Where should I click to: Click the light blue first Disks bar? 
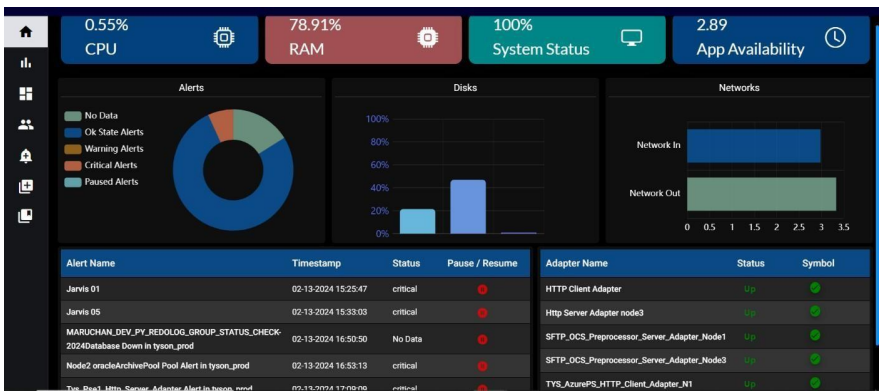pos(417,221)
